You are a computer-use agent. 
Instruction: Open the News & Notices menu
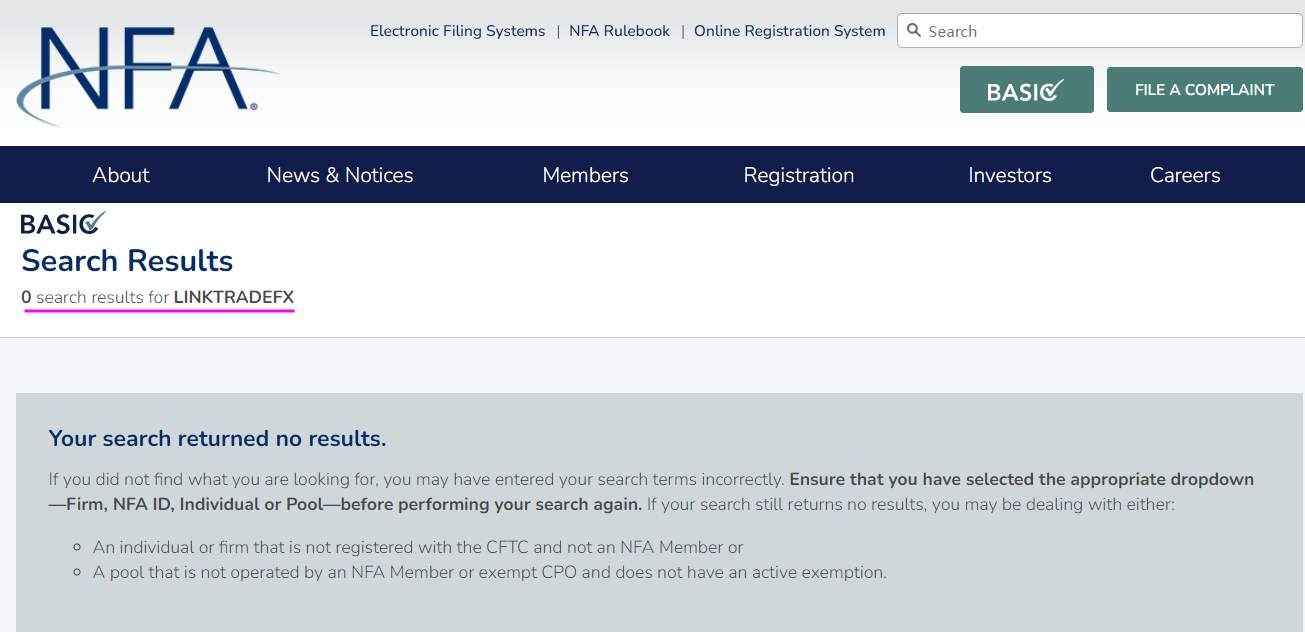(340, 175)
